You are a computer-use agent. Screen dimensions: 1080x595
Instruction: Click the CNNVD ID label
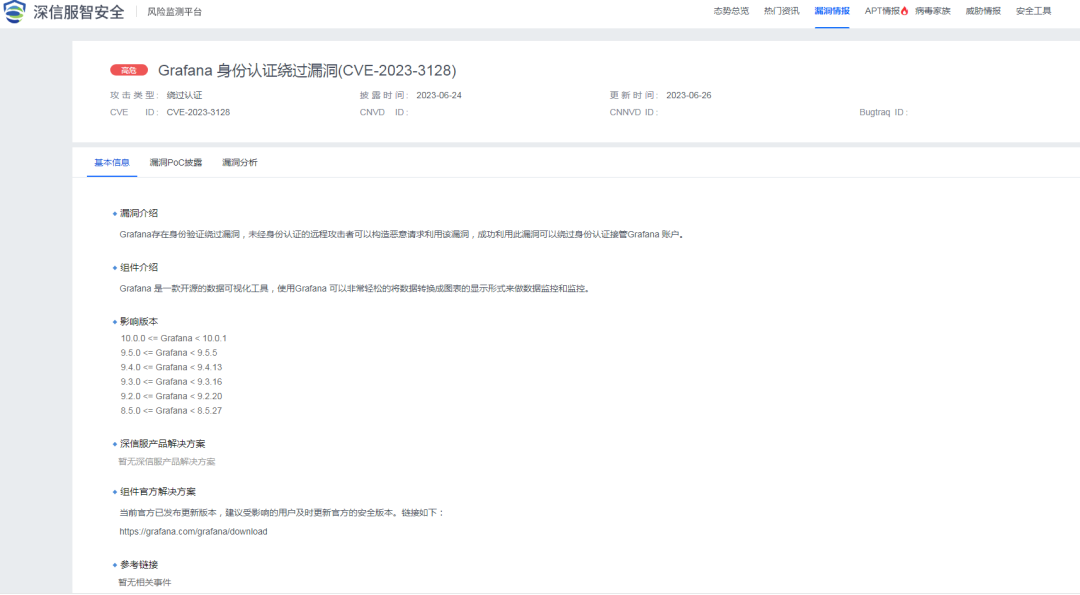(x=634, y=112)
